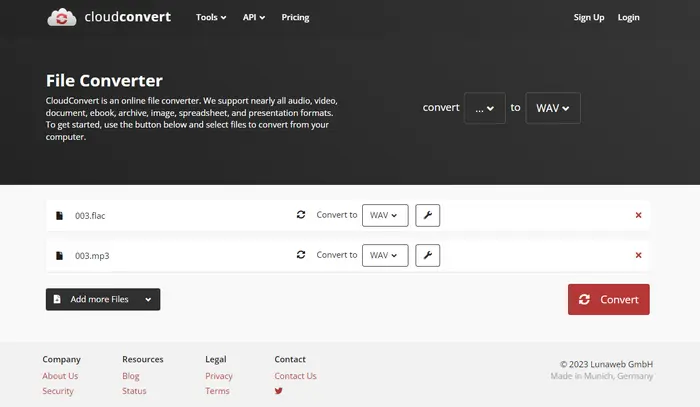Image resolution: width=700 pixels, height=407 pixels.
Task: Open wrench options for 003.mp3
Action: [427, 255]
